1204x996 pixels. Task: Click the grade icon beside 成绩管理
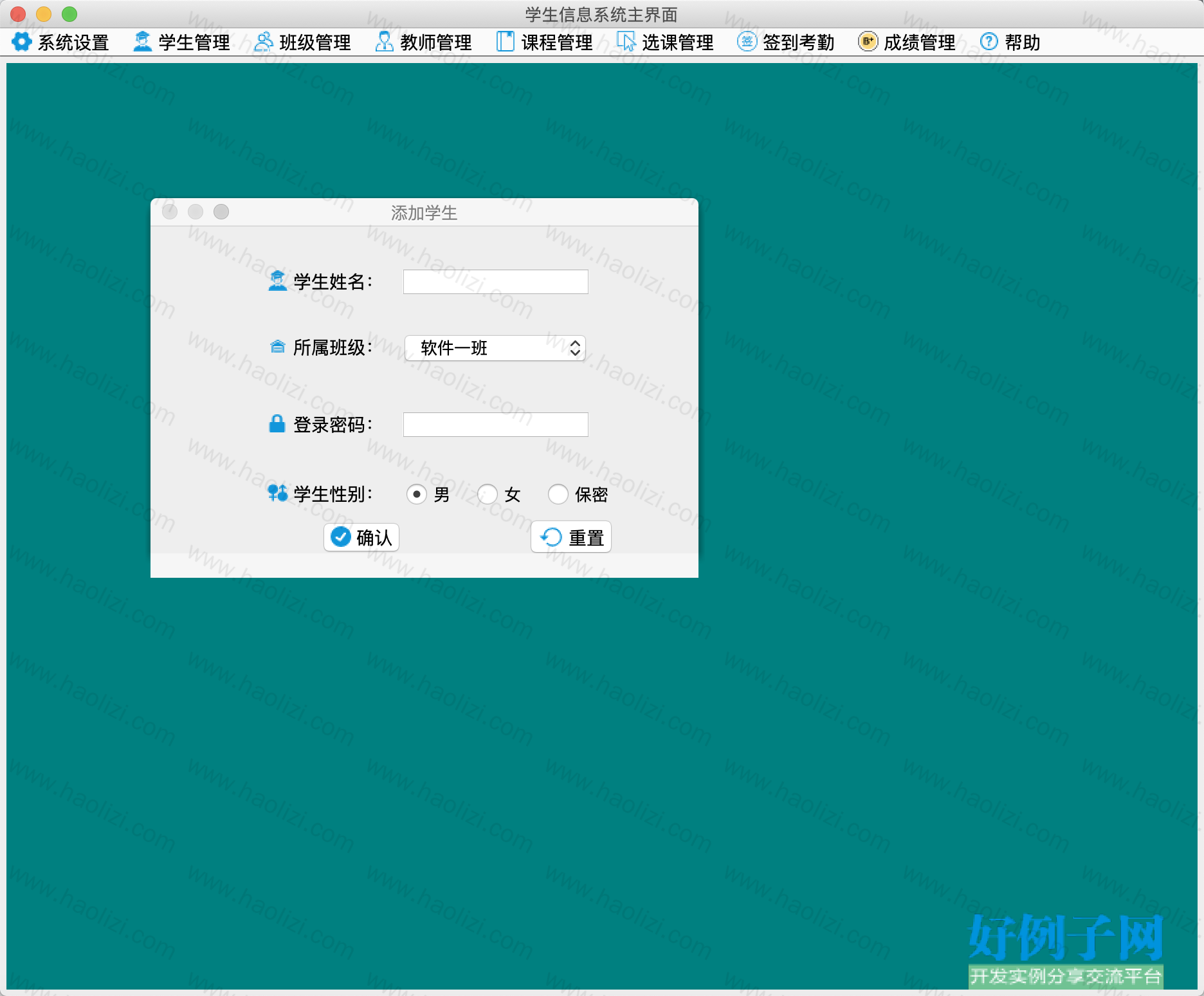click(868, 42)
